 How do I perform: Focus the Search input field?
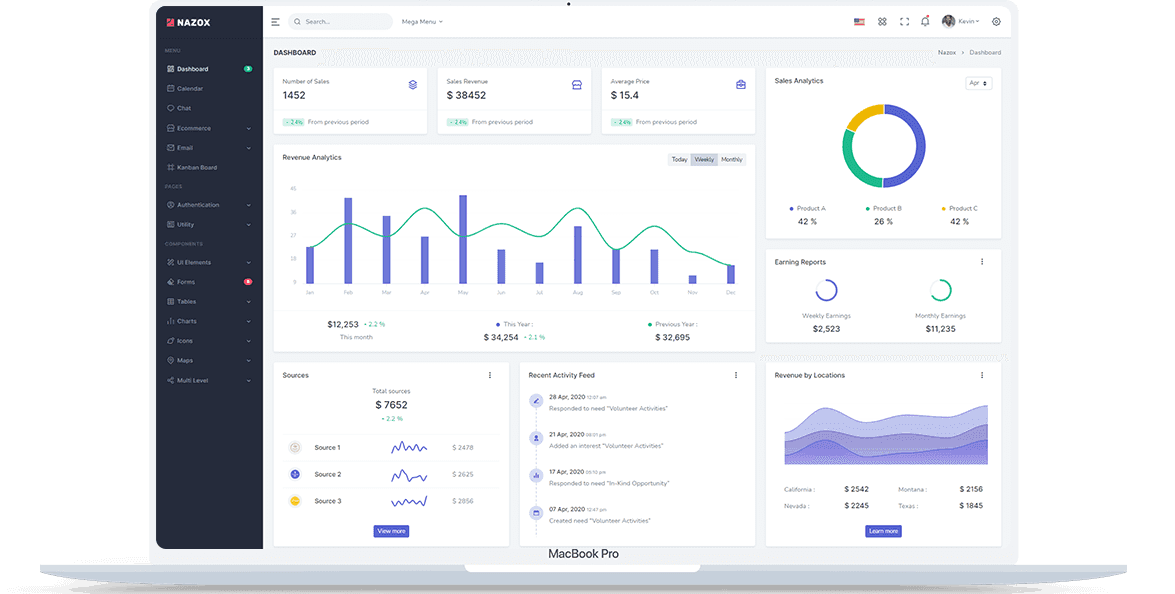[x=345, y=21]
